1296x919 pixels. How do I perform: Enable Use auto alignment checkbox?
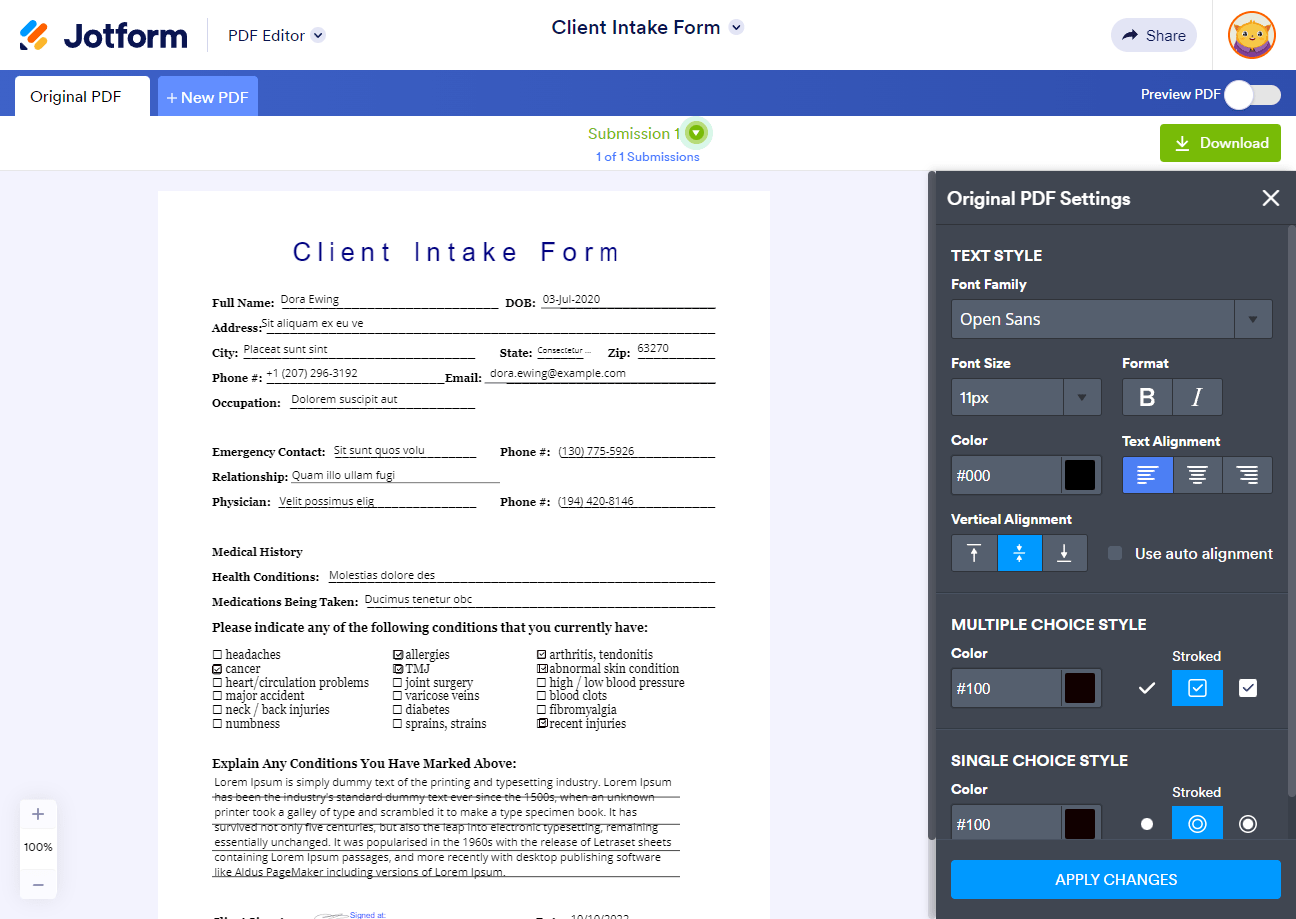1115,553
